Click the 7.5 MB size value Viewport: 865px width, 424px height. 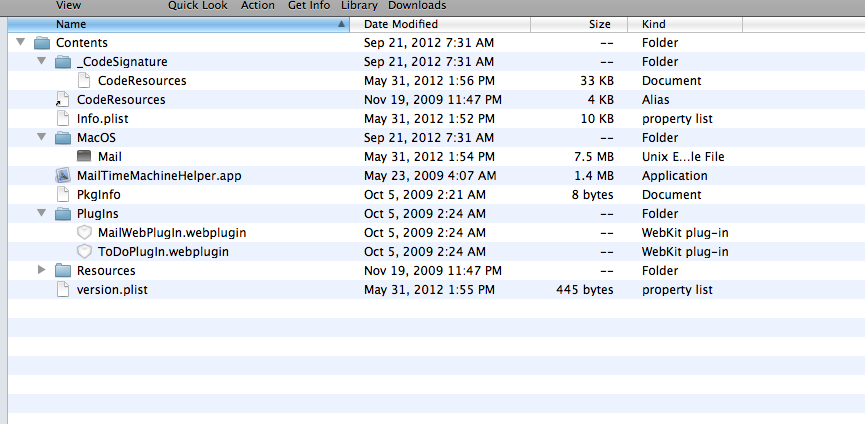tap(594, 157)
